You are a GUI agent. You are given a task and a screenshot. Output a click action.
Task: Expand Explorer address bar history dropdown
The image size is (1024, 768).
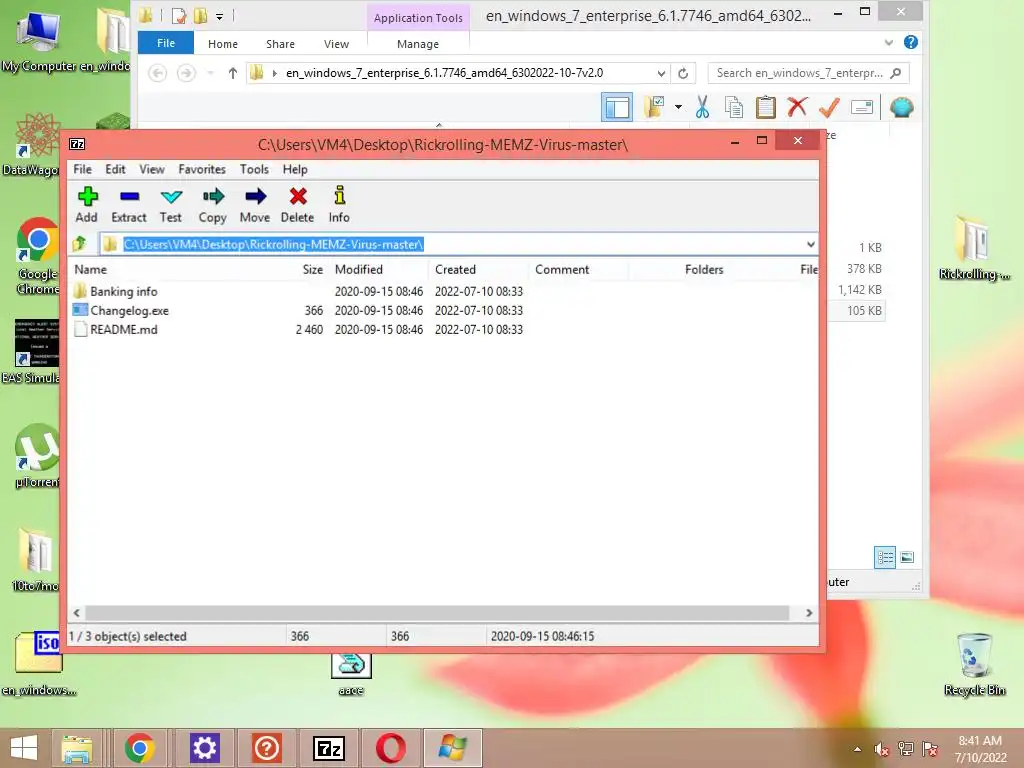coord(661,73)
